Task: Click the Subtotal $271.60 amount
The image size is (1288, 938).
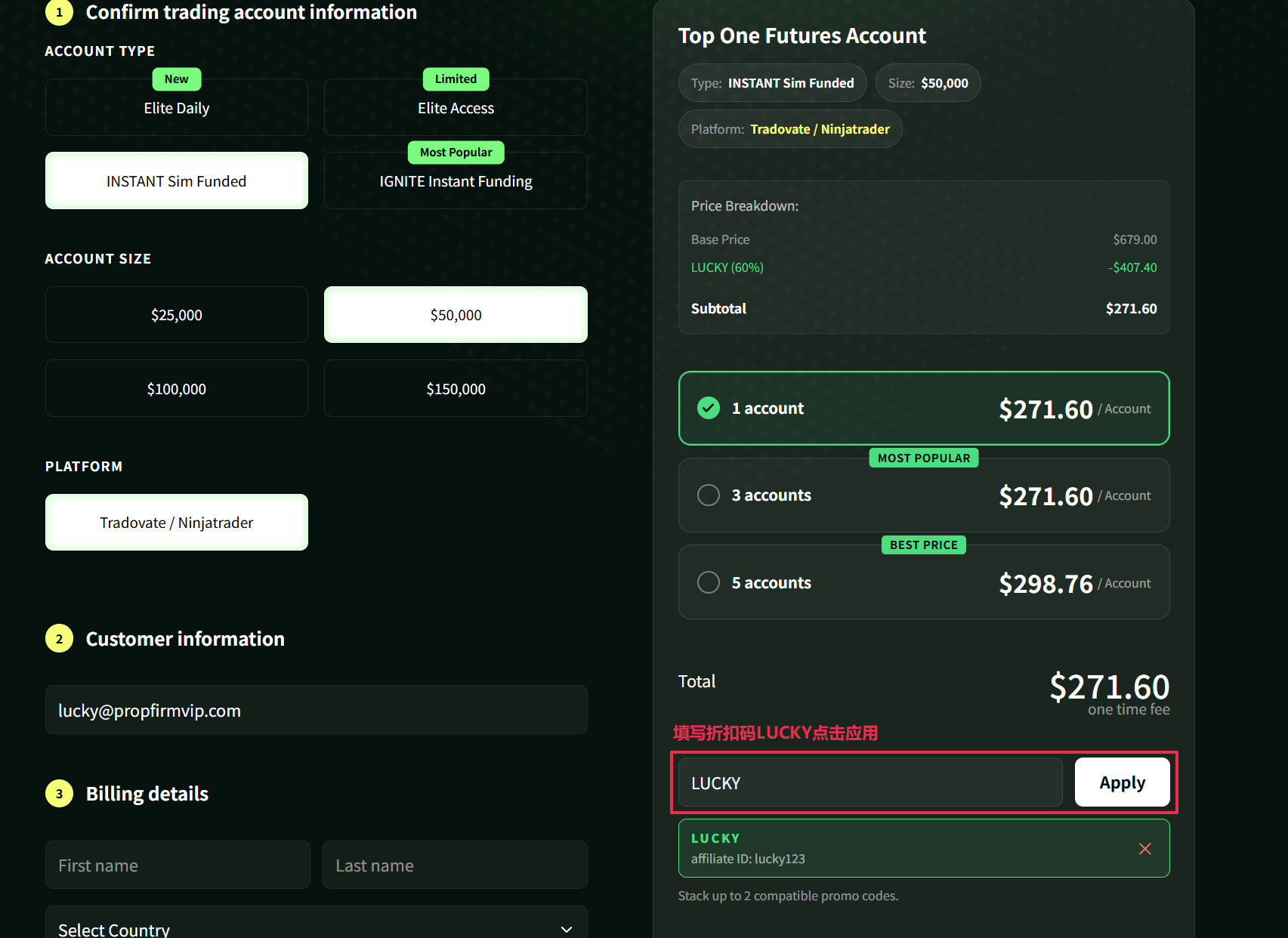Action: [1131, 308]
